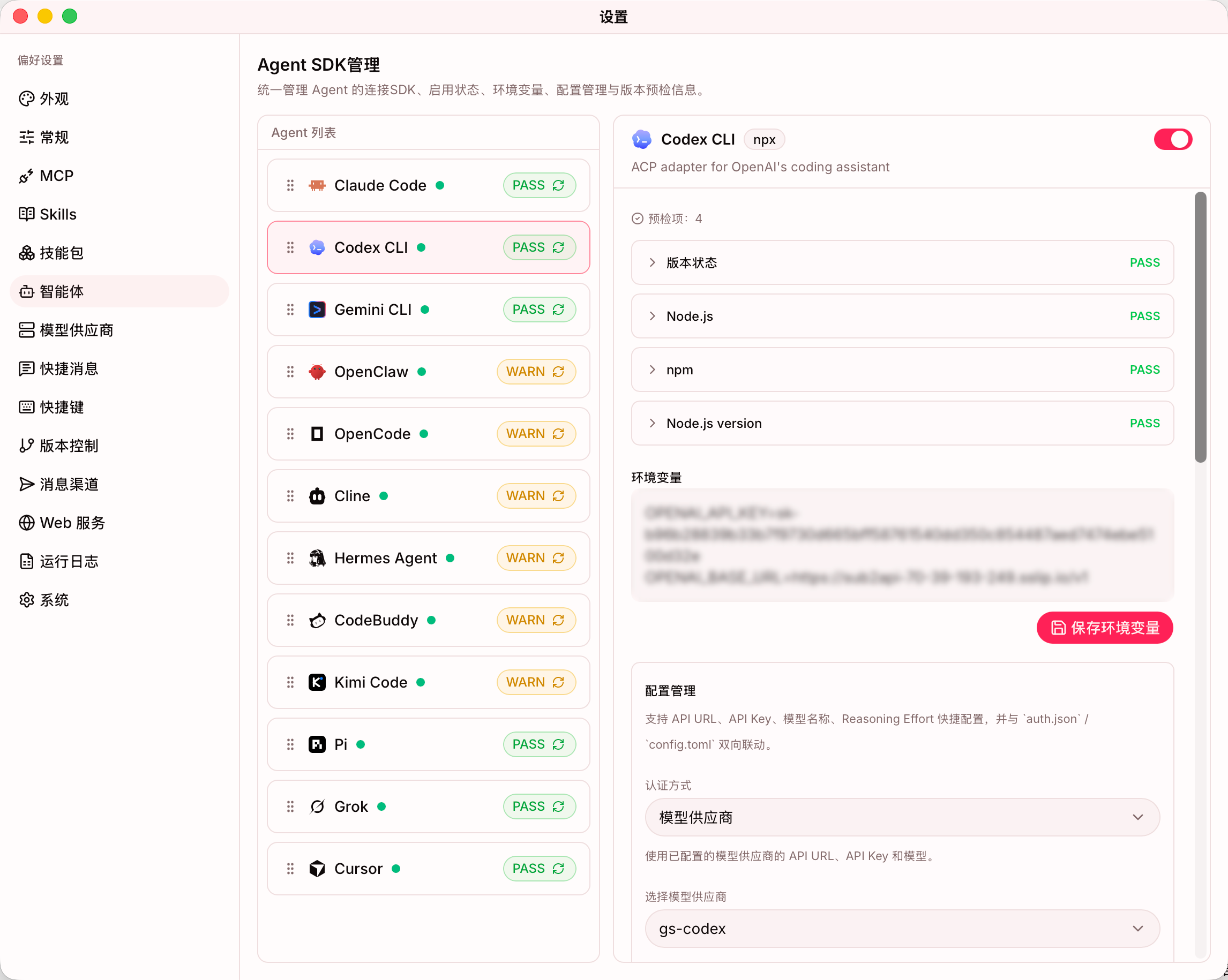Click 保存环境变量 button
1228x980 pixels.
pyautogui.click(x=1104, y=628)
